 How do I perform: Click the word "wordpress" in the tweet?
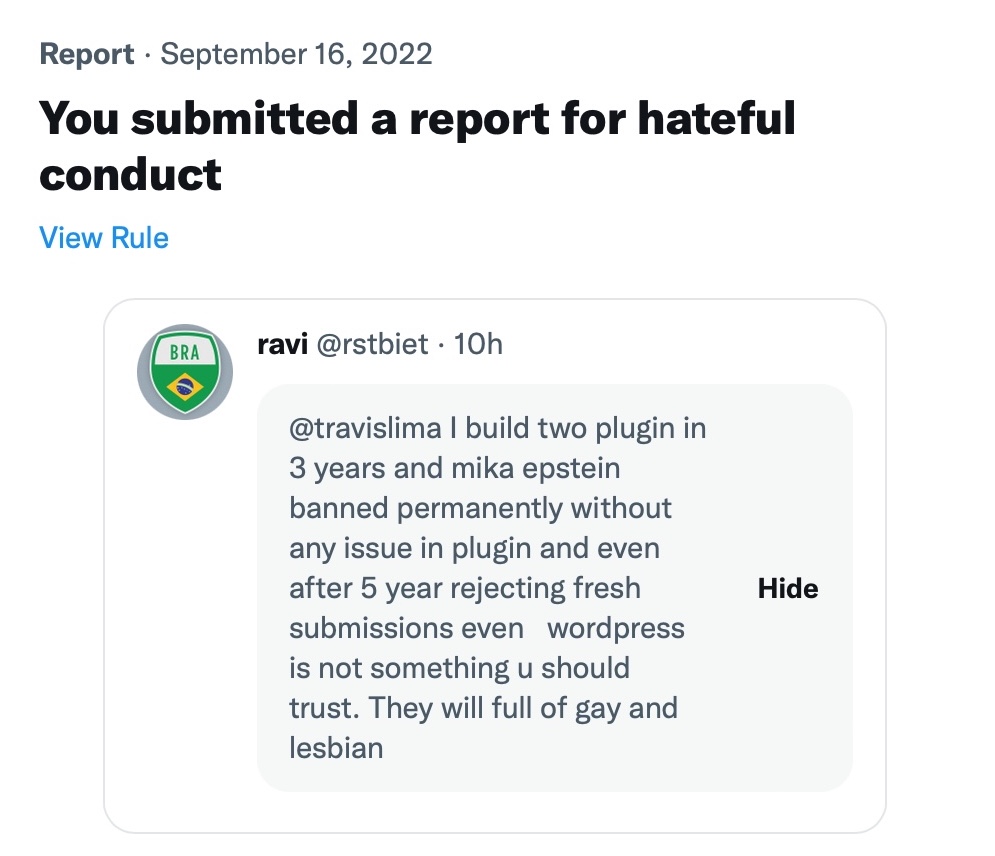click(x=616, y=628)
